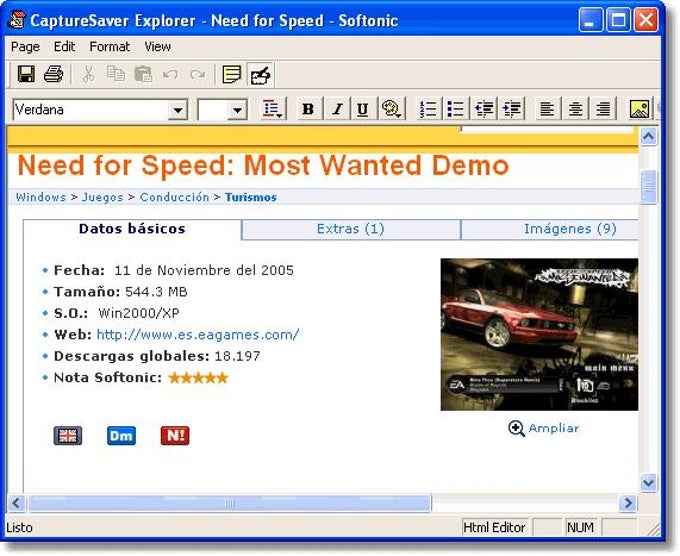This screenshot has height=556, width=680.
Task: Apply numbered list formatting
Action: click(x=428, y=108)
